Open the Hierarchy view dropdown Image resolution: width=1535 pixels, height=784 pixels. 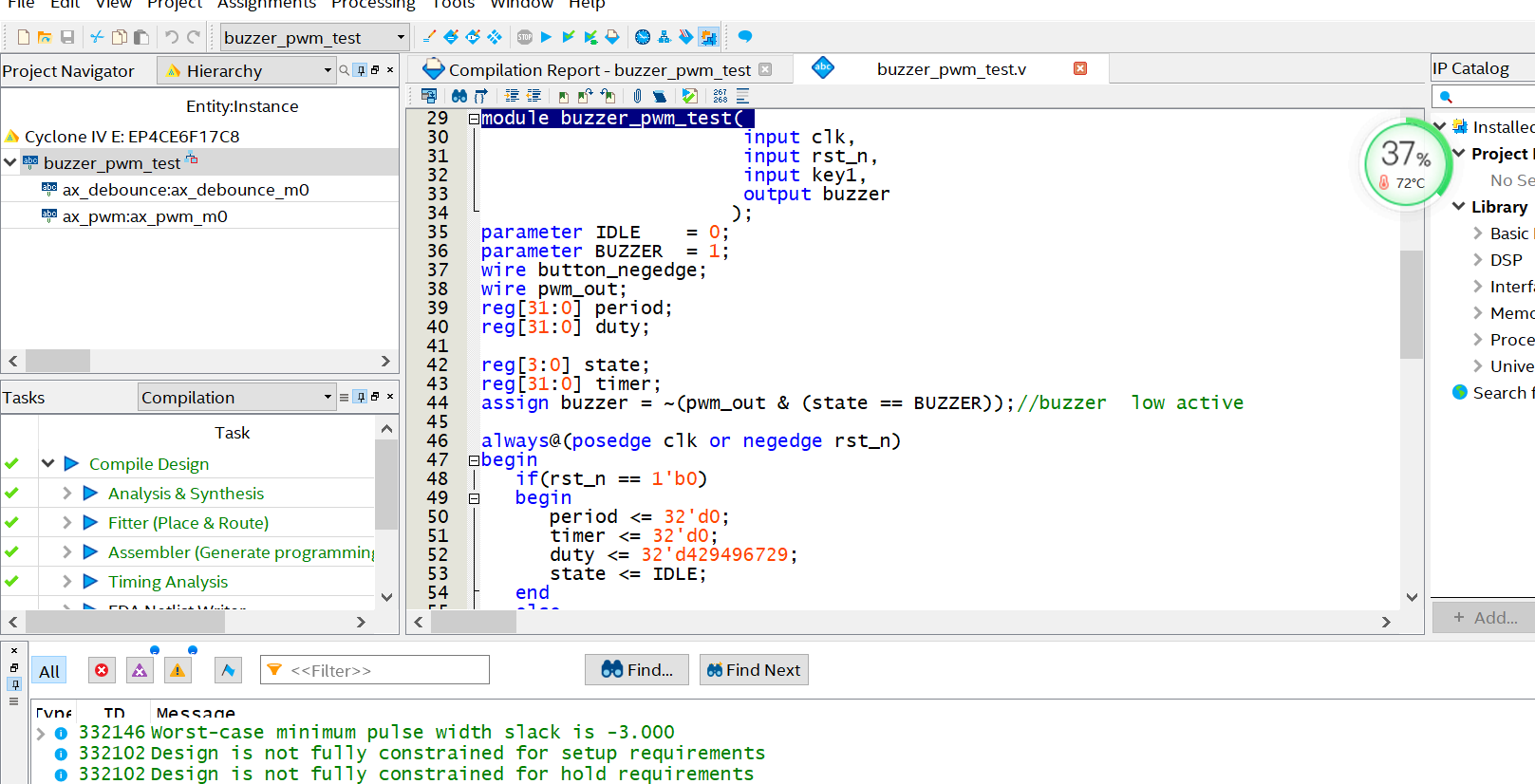pos(247,71)
